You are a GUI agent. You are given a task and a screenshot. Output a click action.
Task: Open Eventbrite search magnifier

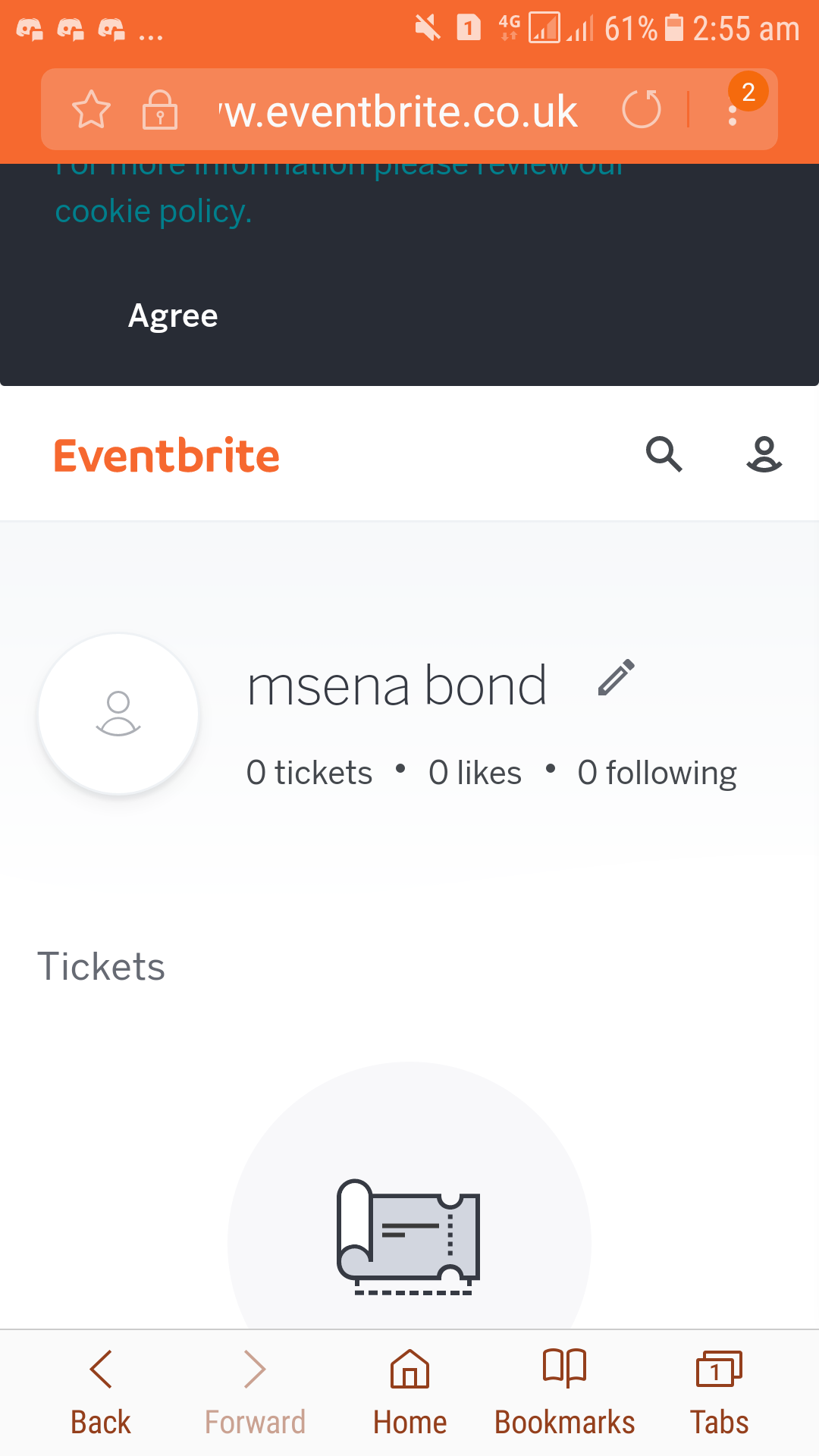click(664, 454)
